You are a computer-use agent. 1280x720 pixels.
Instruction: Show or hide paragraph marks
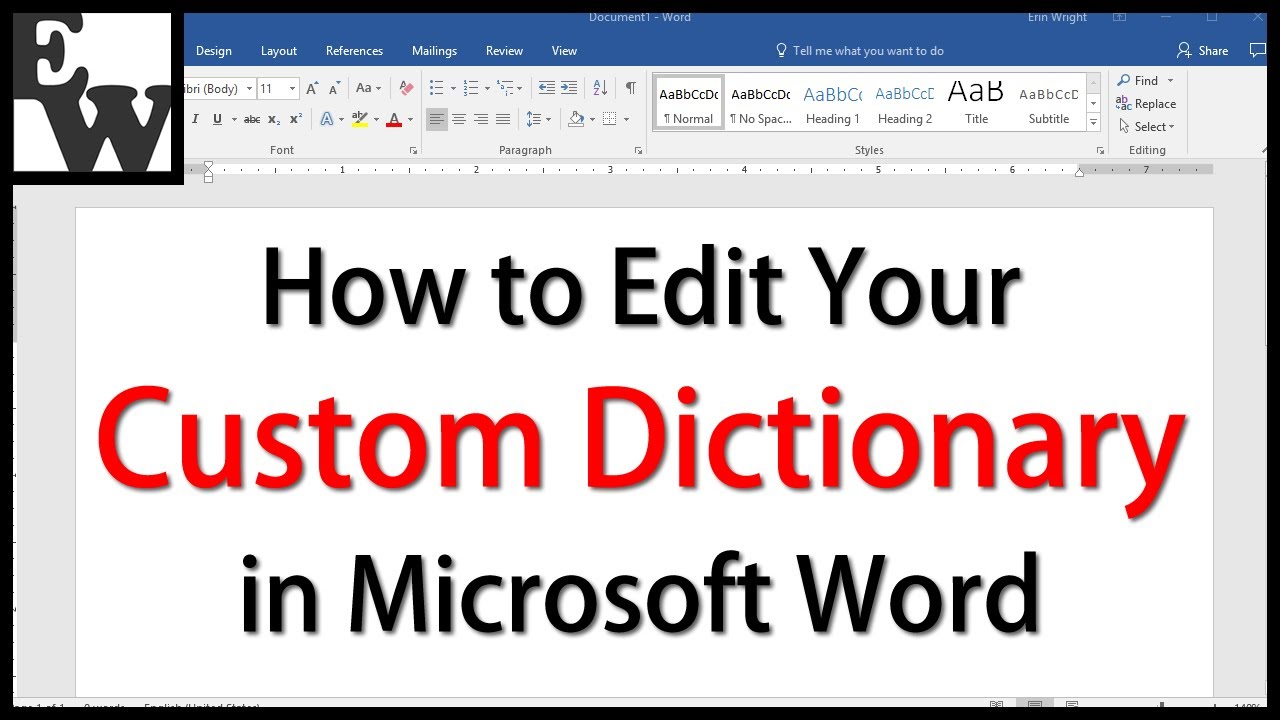pyautogui.click(x=630, y=88)
